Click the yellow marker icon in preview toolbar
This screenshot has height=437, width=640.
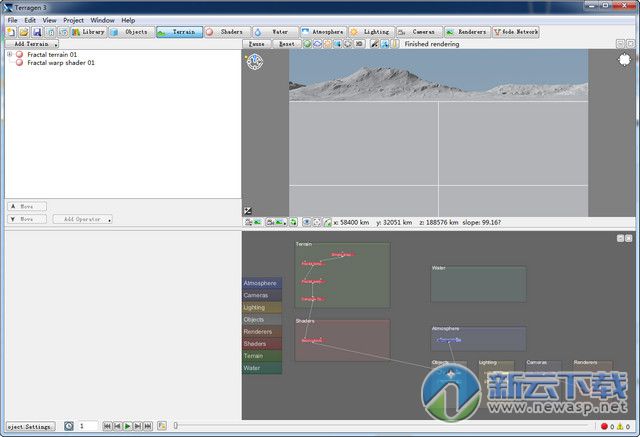(x=395, y=44)
